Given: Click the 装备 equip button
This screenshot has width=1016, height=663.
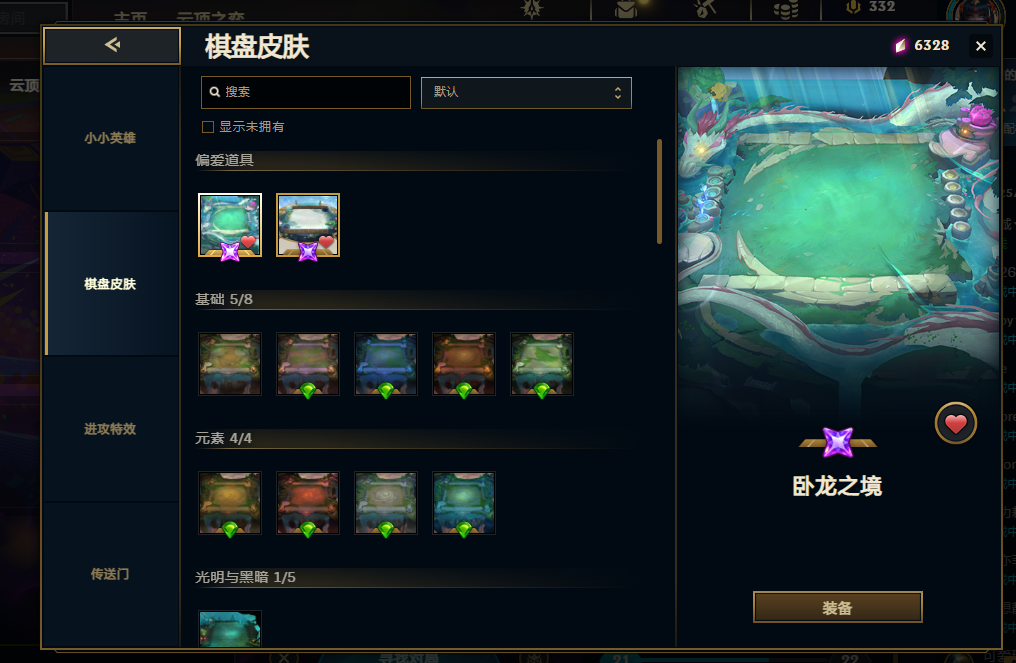Looking at the screenshot, I should [837, 607].
